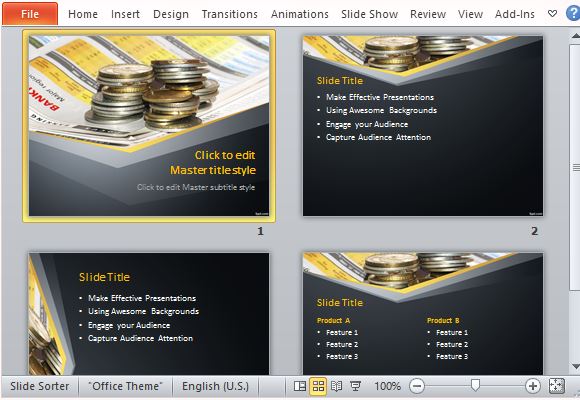Click the zoom out minus button

tap(417, 386)
